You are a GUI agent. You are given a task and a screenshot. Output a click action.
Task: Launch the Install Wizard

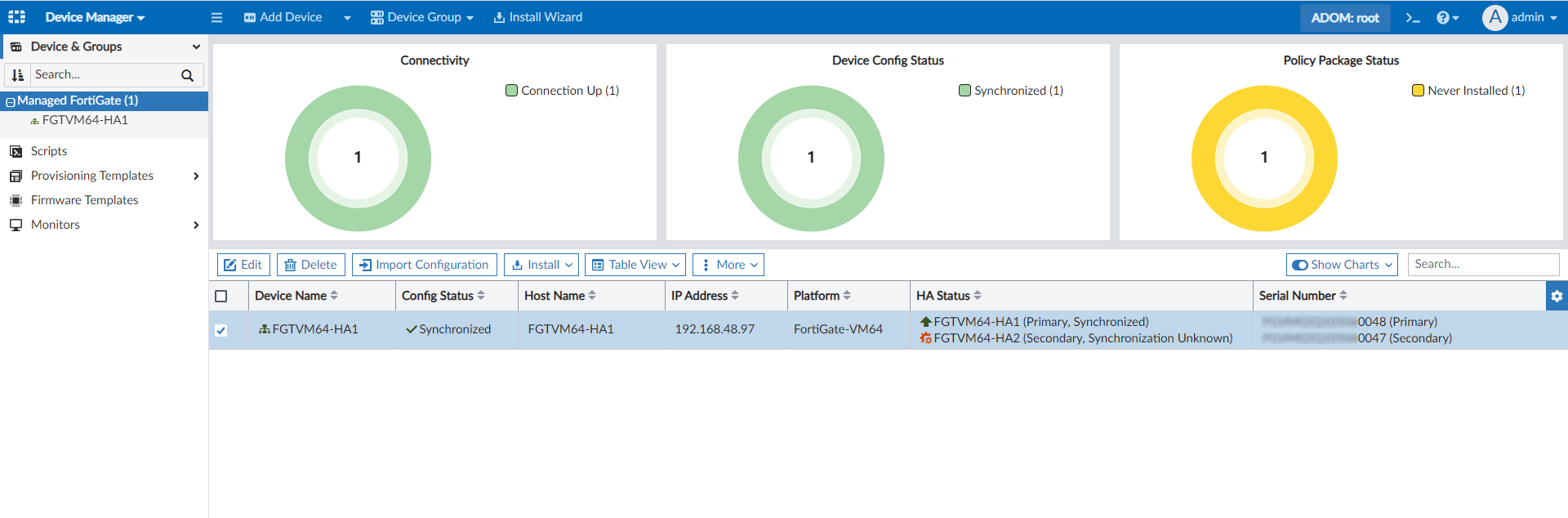(x=538, y=17)
